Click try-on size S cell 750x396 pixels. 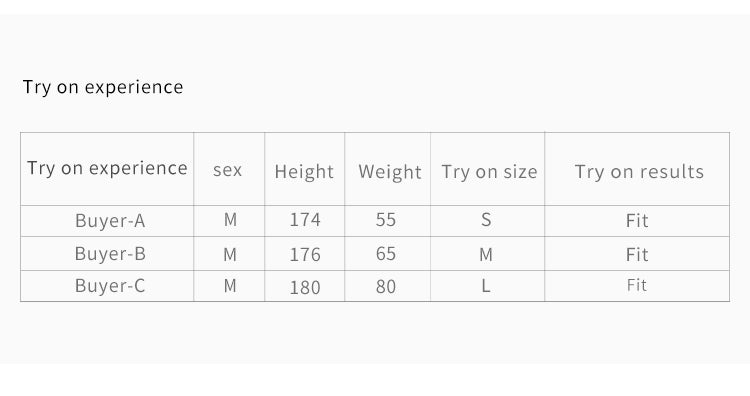pos(486,220)
